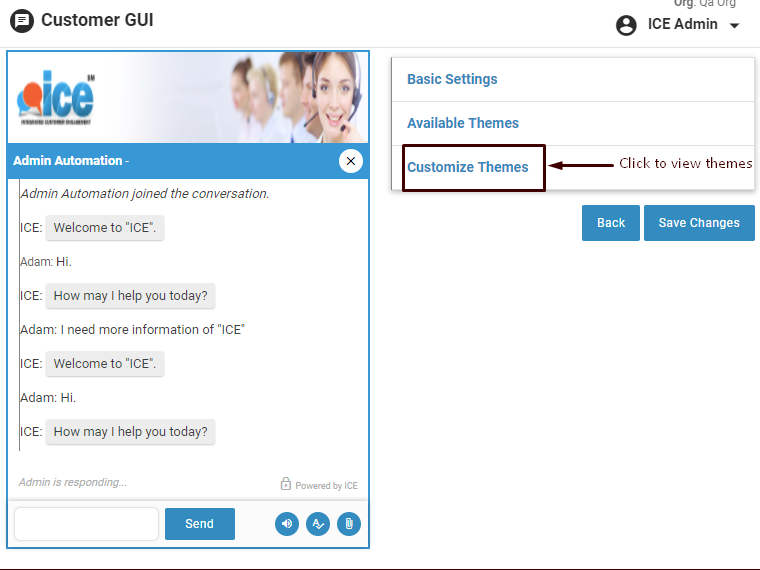The image size is (760, 570).
Task: Click the ICE Admin user name
Action: click(x=682, y=24)
